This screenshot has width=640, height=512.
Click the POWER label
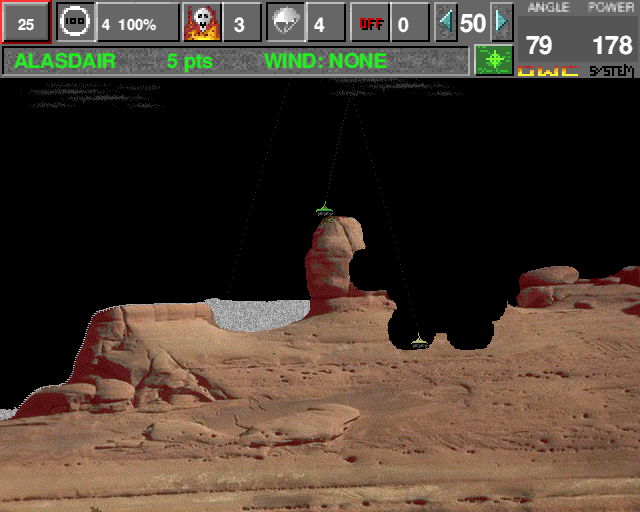611,7
